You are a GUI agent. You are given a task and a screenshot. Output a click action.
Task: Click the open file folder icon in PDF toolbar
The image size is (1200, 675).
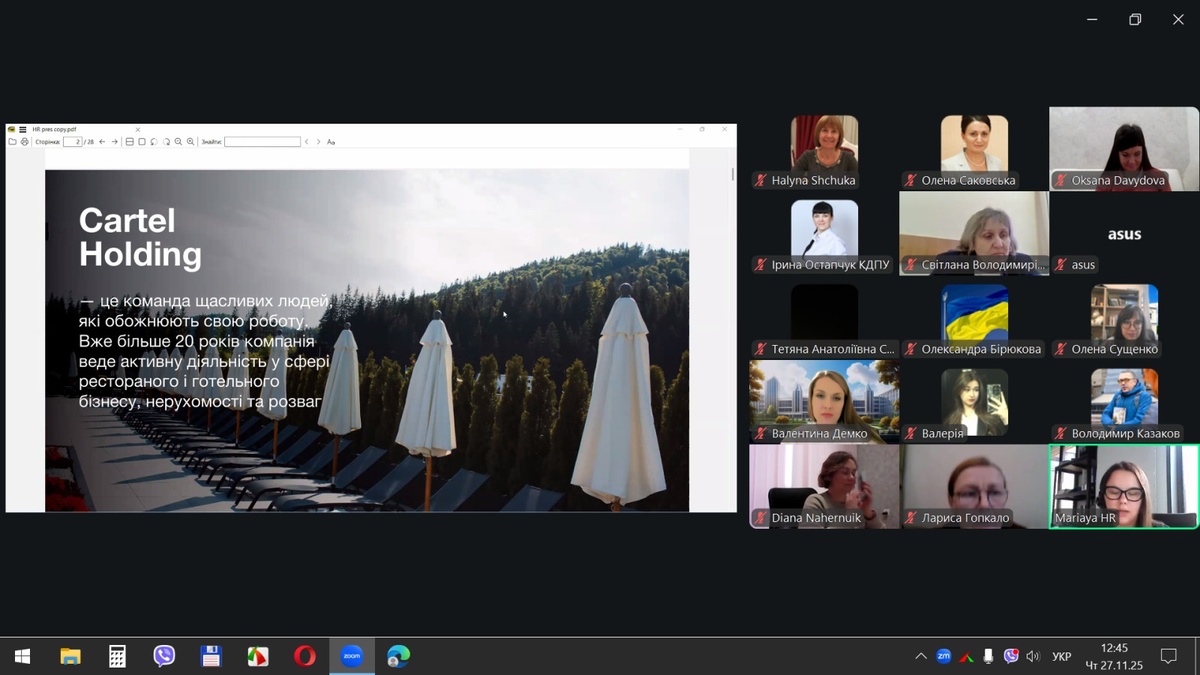coord(13,142)
